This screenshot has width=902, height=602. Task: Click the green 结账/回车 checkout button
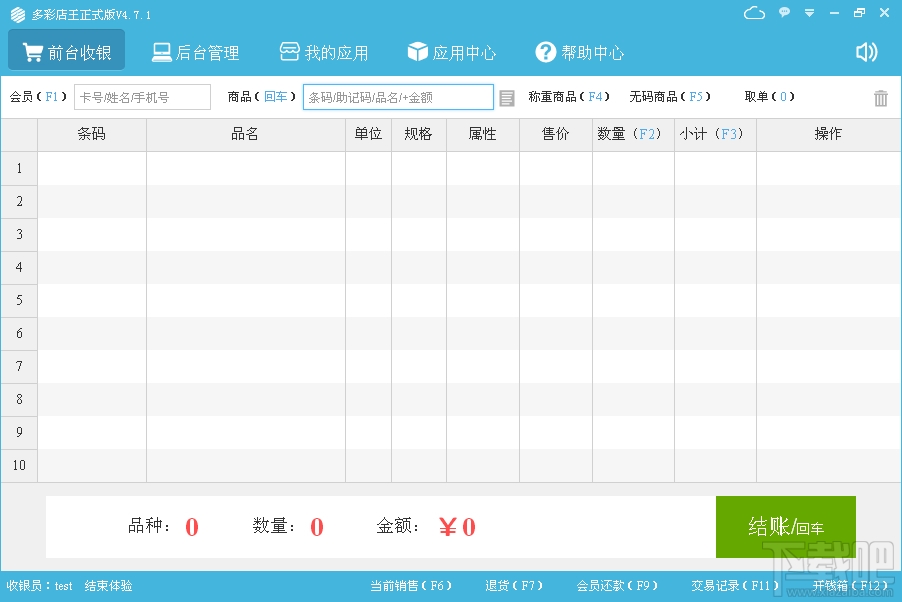click(786, 527)
